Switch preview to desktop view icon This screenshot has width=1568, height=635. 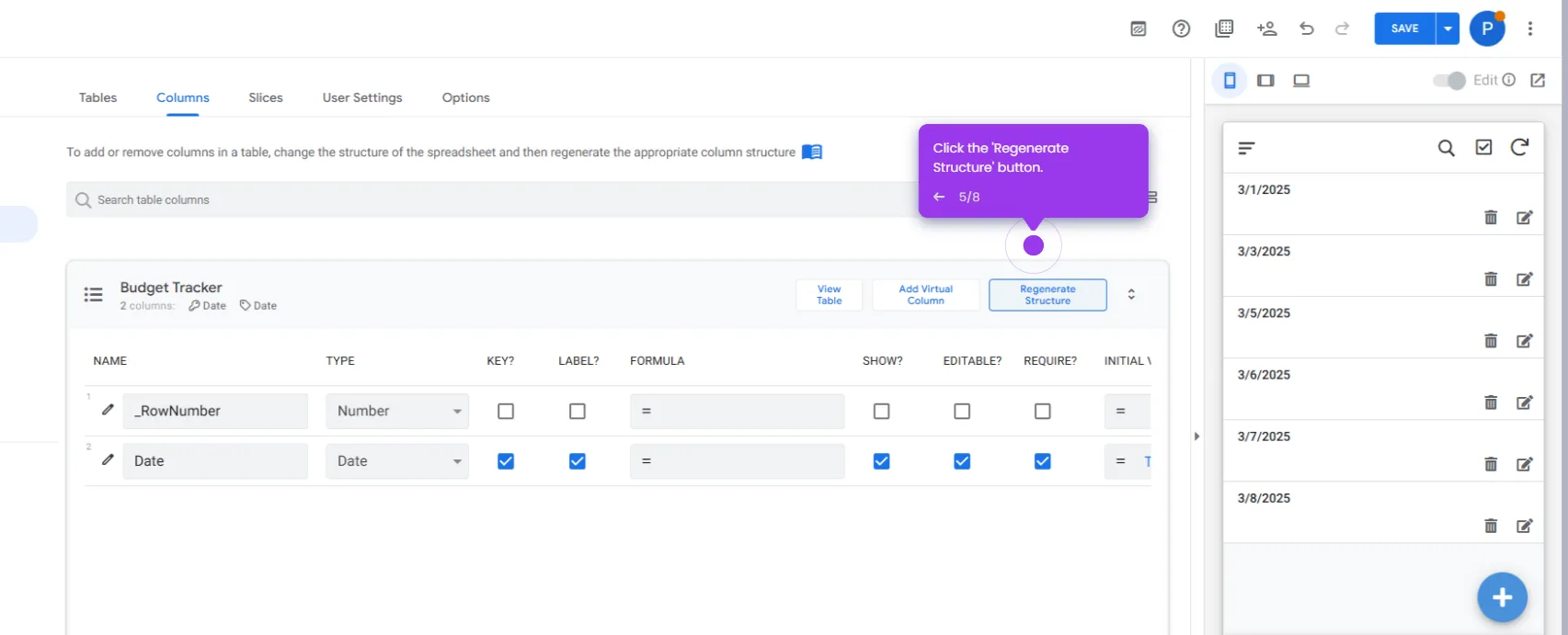point(1301,81)
